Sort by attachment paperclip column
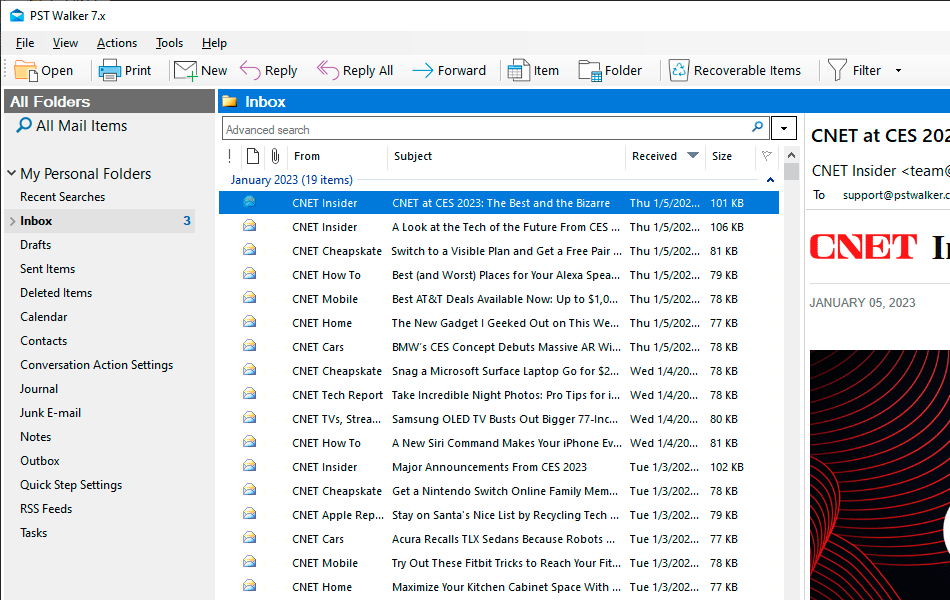Image resolution: width=950 pixels, height=600 pixels. pos(275,156)
